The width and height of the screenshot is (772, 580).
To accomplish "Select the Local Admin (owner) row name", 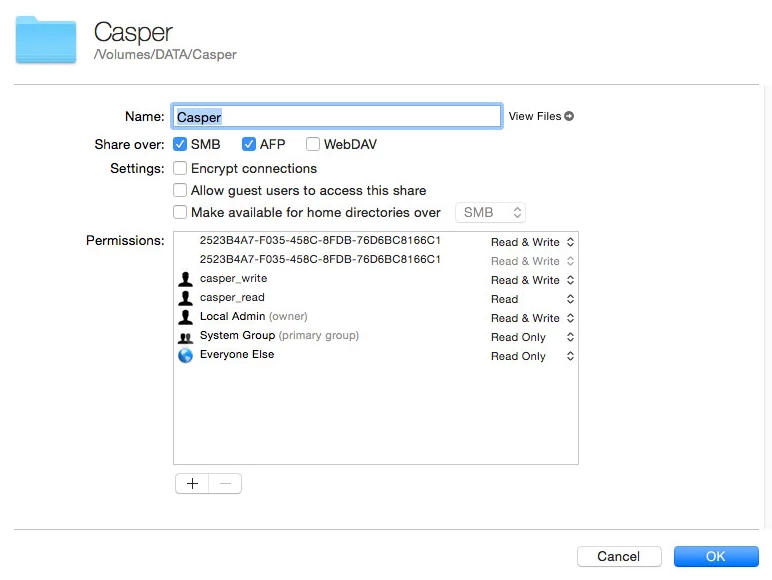I will click(x=254, y=316).
